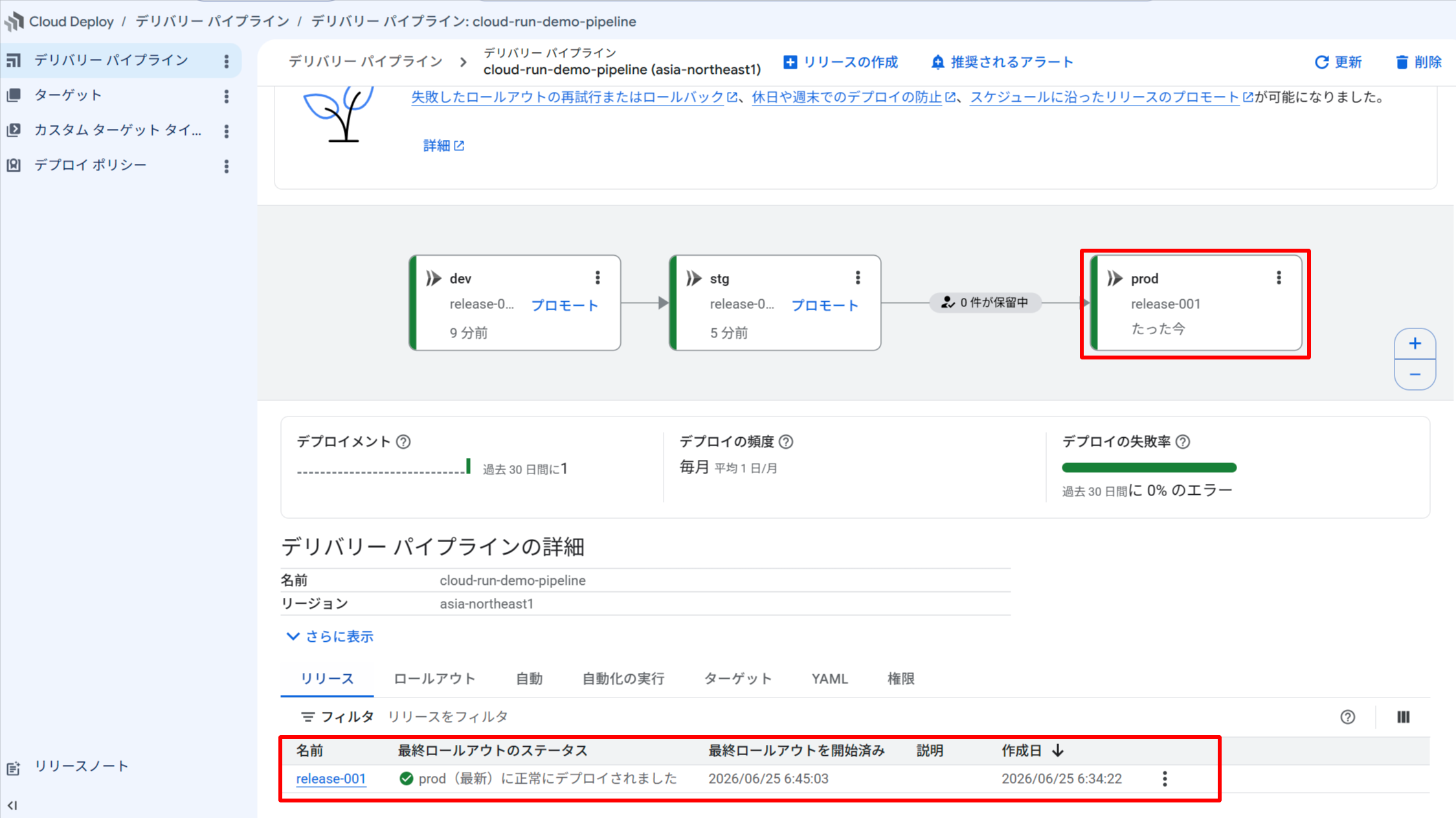This screenshot has height=818, width=1456.
Task: Open more menu for デプロイ ポリシー sidebar item
Action: [x=227, y=166]
